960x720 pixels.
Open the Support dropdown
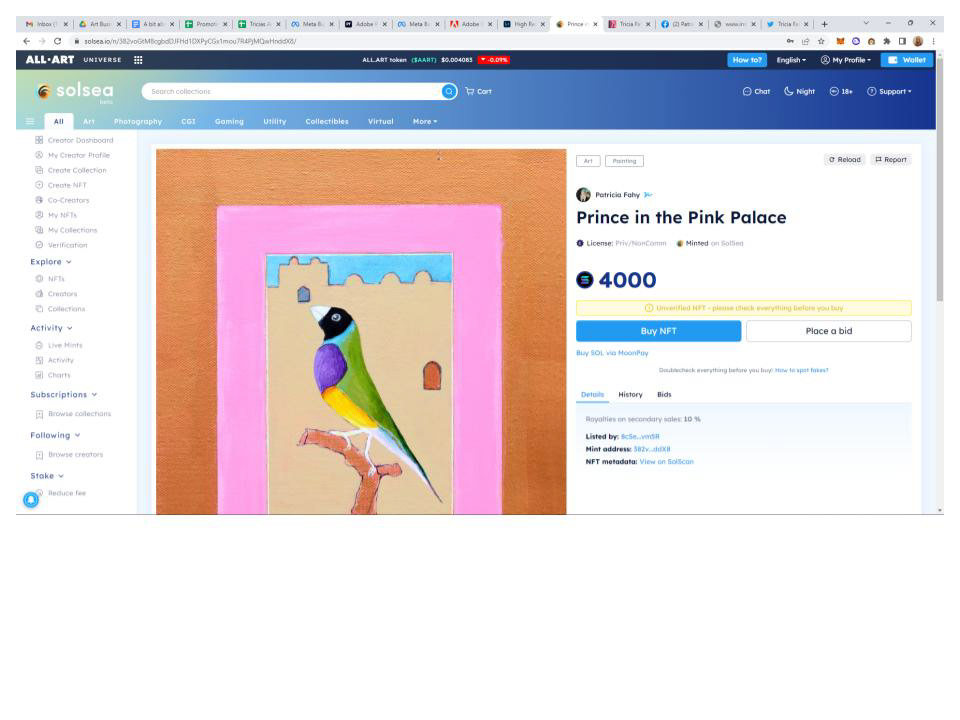click(x=889, y=91)
